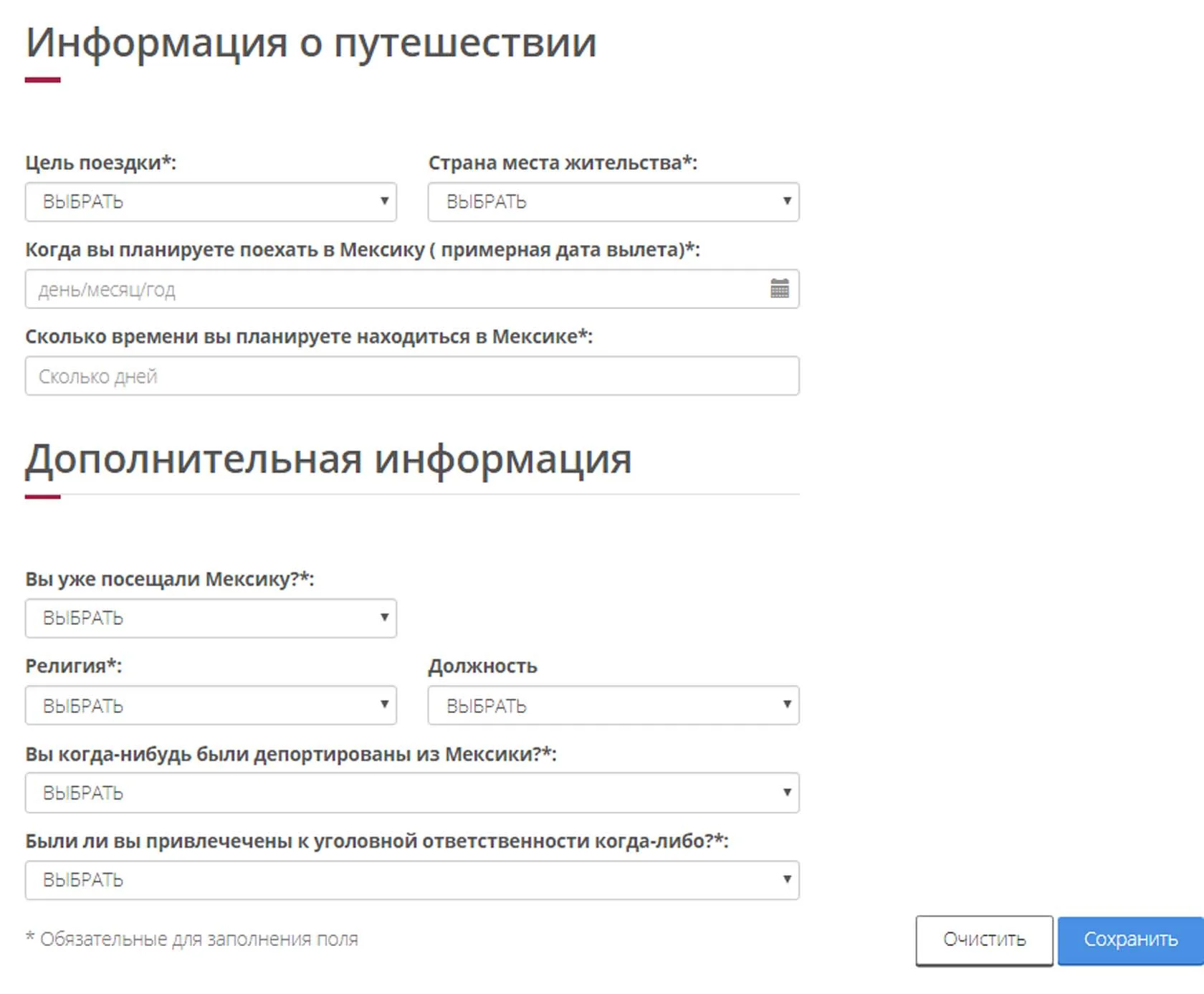1204x994 pixels.
Task: Click the Когда вы планируете поехать label
Action: click(x=363, y=249)
